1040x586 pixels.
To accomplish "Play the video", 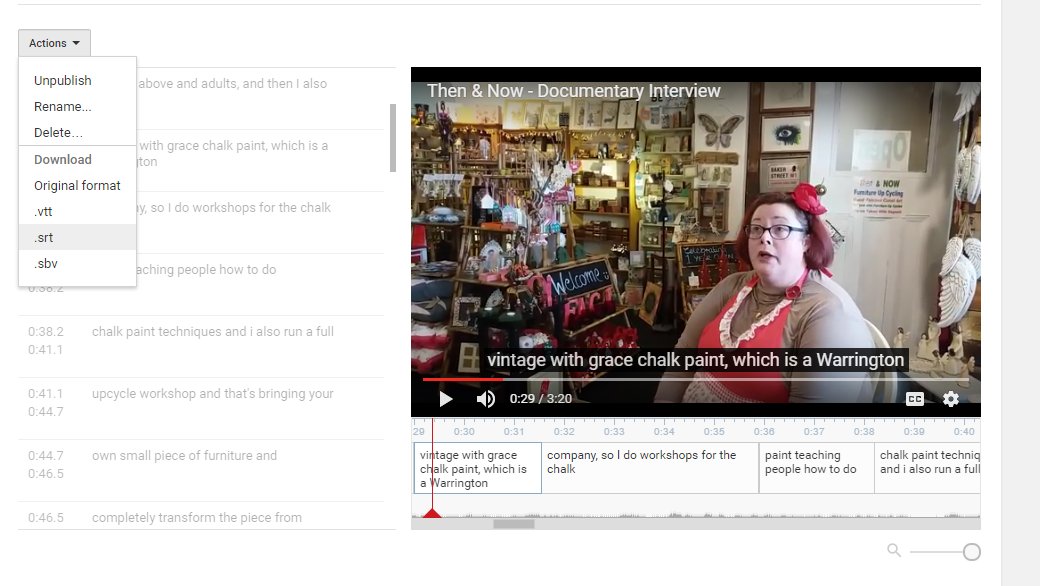I will coord(446,398).
